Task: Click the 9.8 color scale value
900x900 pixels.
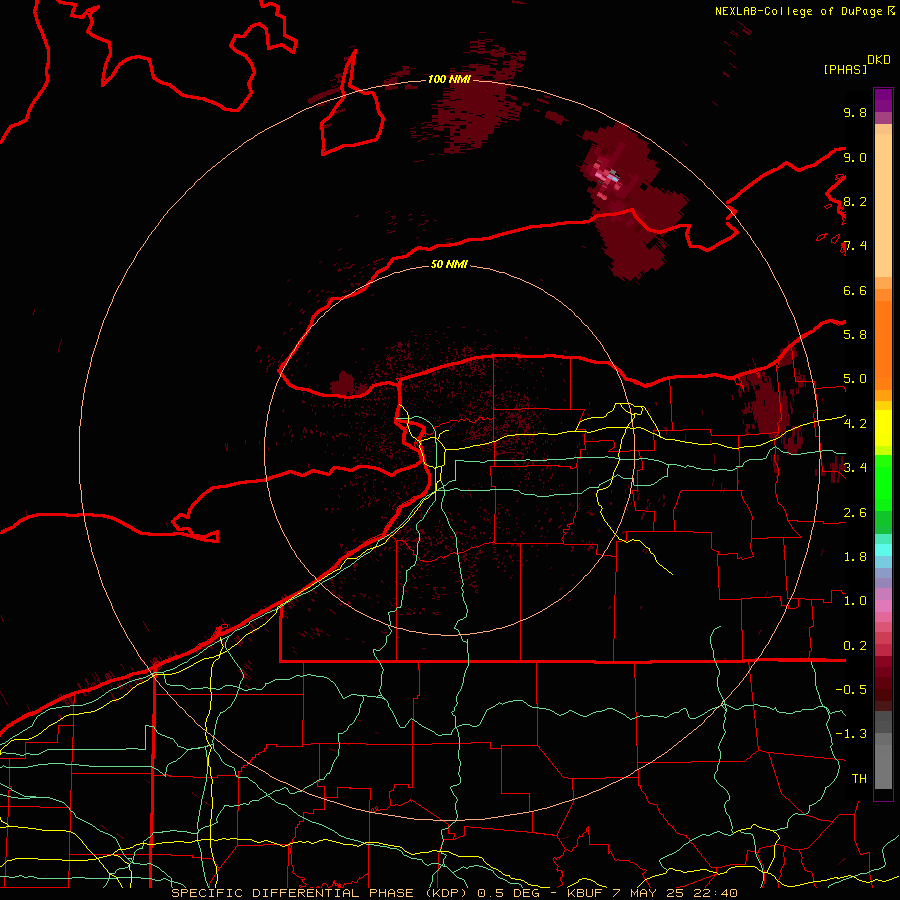Action: pyautogui.click(x=855, y=112)
